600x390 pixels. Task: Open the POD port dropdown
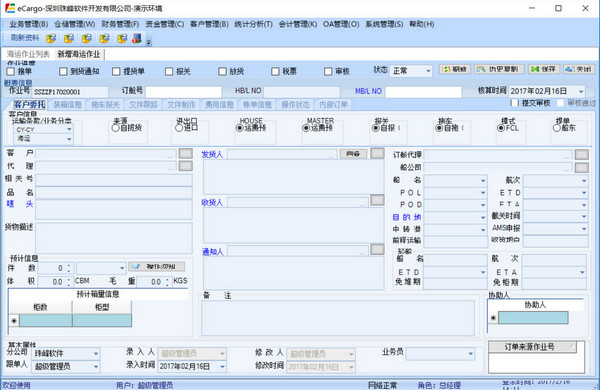pyautogui.click(x=483, y=205)
